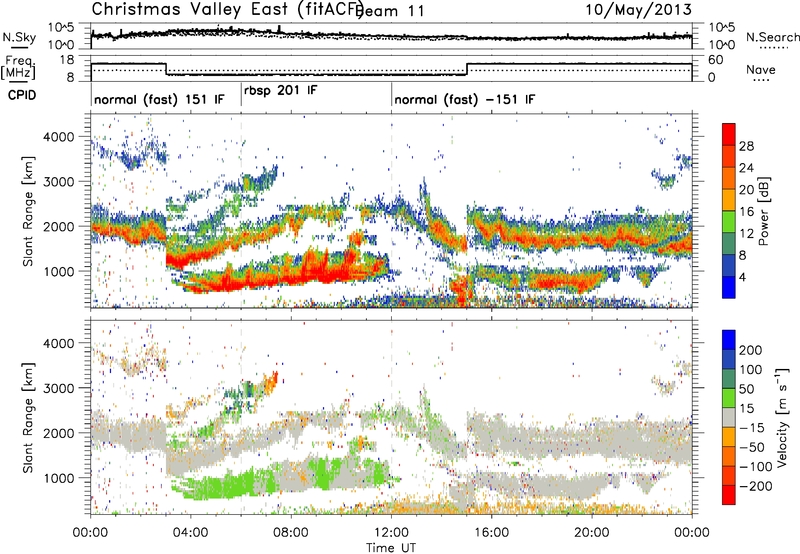Click the '16' tick on Power color bar
Image resolution: width=800 pixels, height=554 pixels.
coord(746,211)
